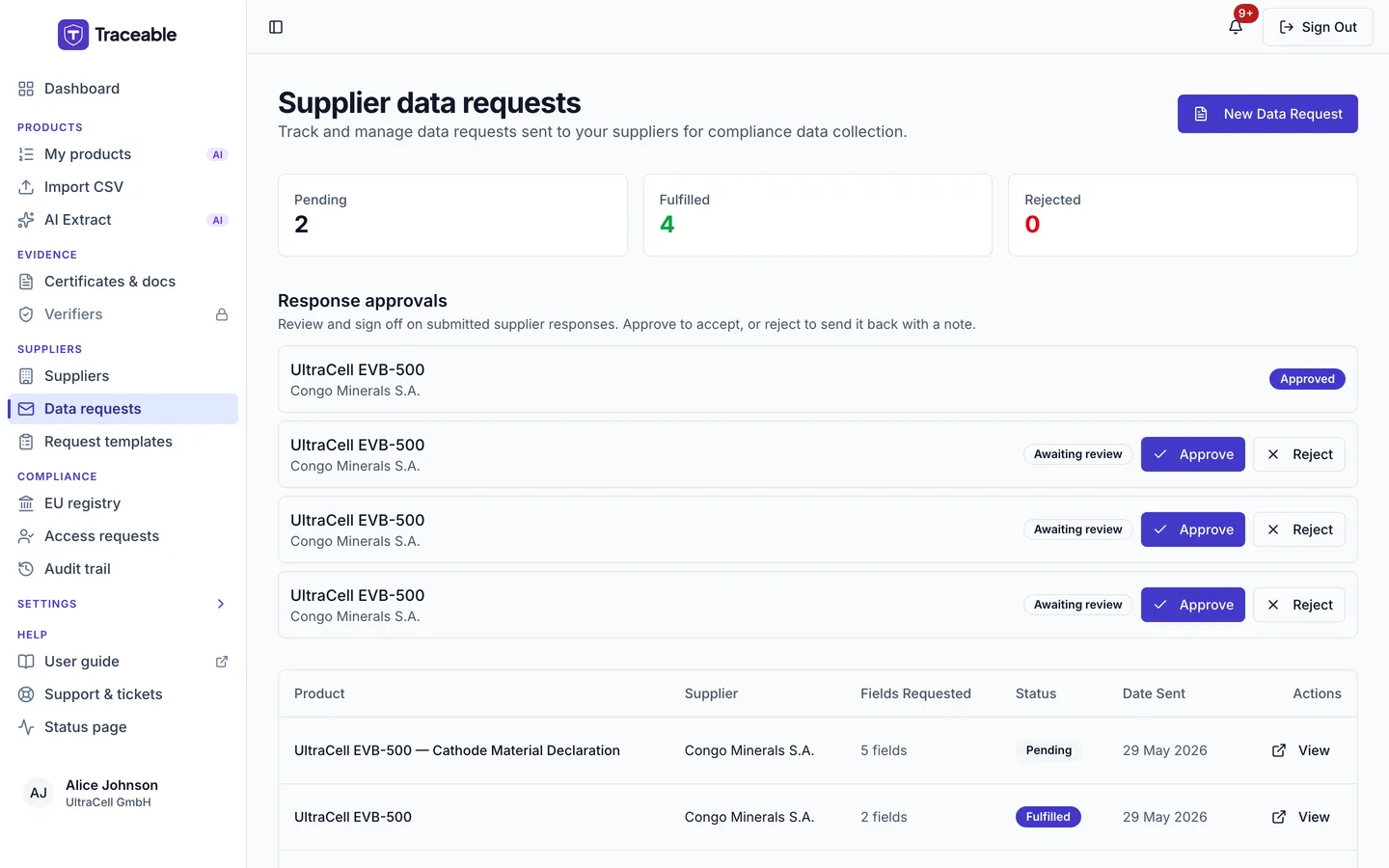Click the Request templates clipboard icon

tap(26, 442)
